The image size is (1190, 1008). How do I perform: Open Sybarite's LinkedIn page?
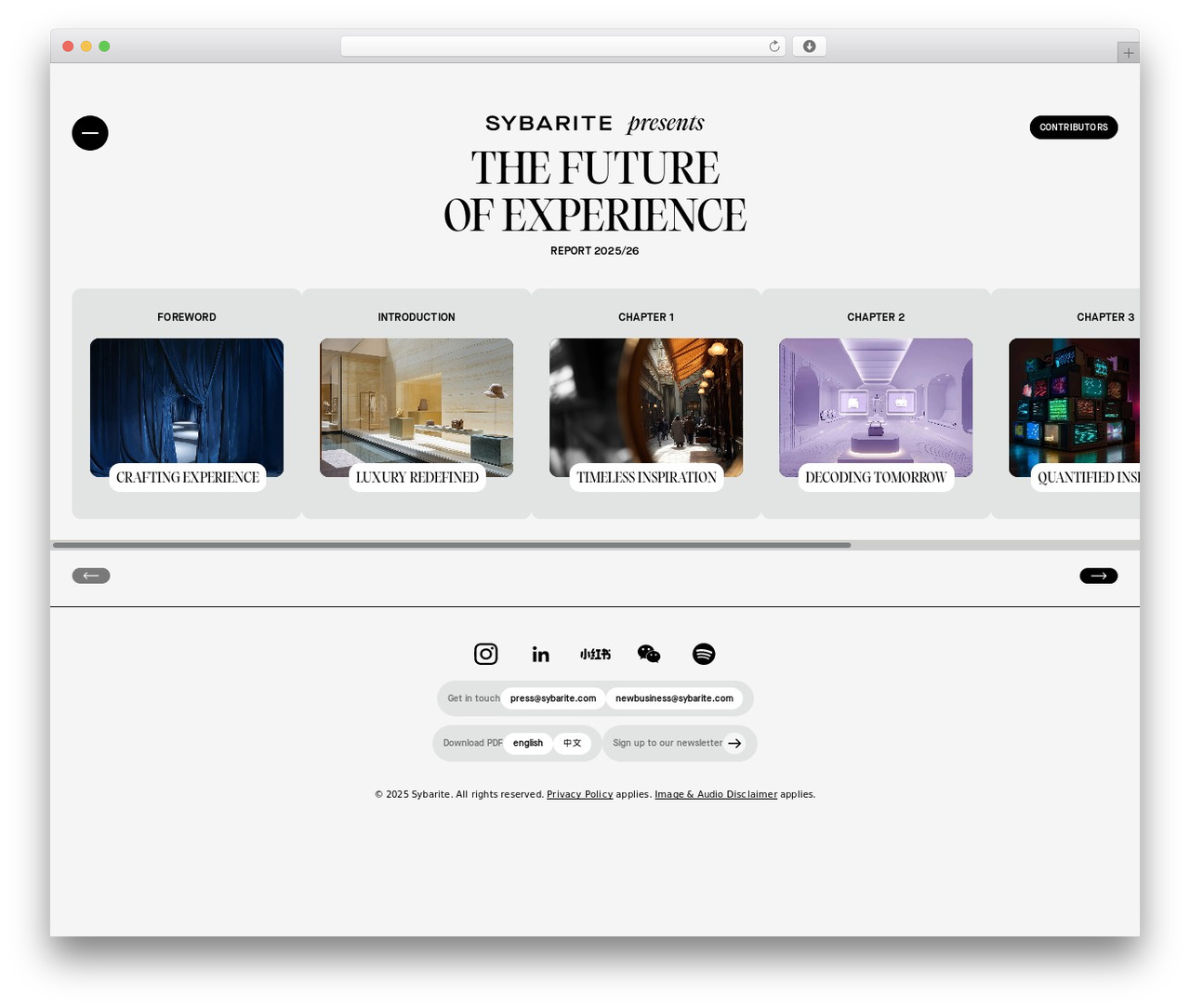[x=540, y=655]
